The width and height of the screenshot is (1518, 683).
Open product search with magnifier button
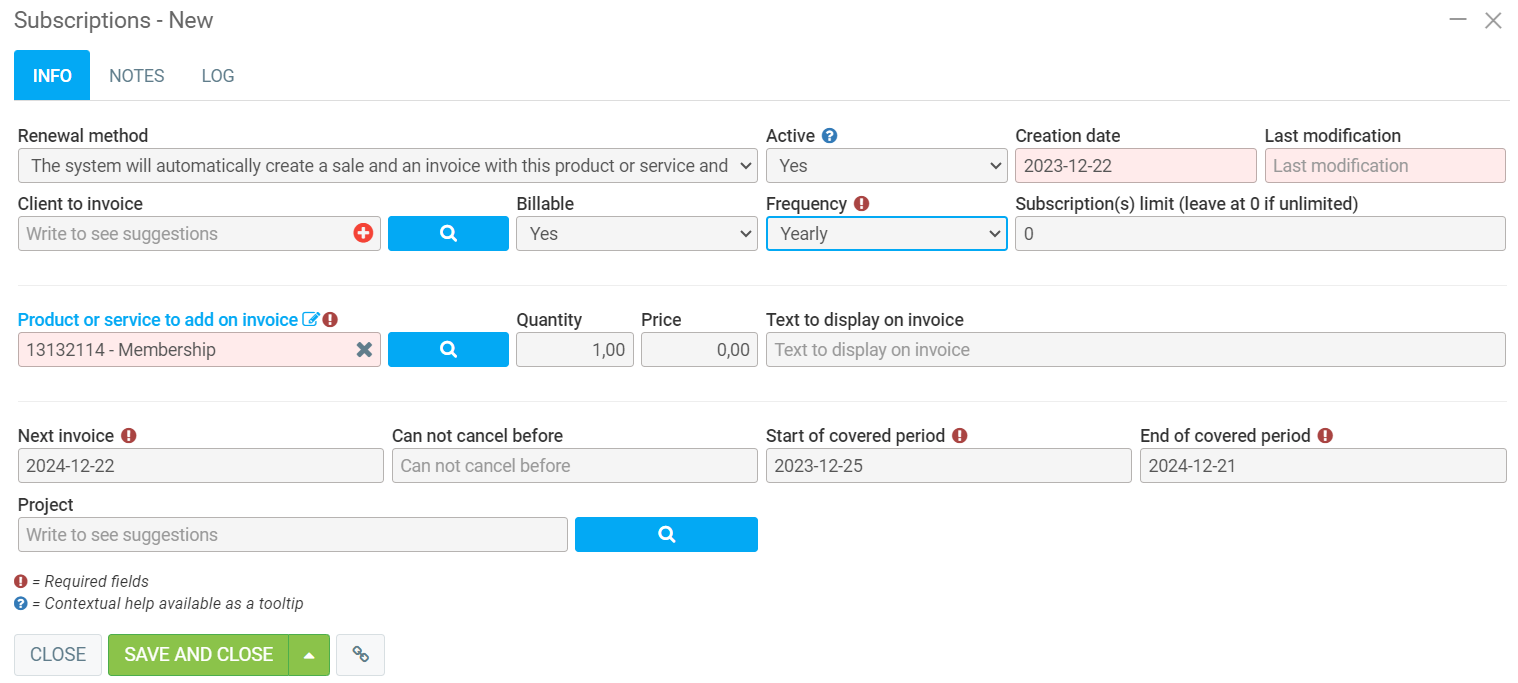click(x=448, y=349)
